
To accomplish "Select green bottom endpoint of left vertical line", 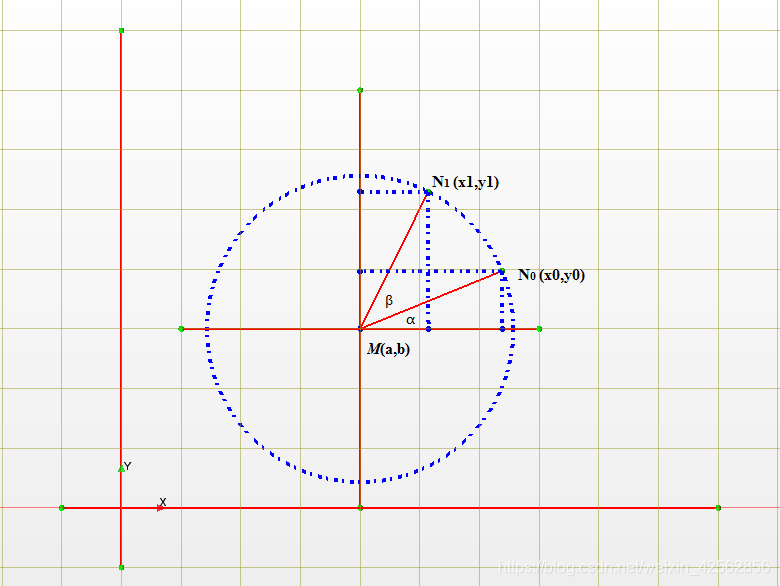I will pos(121,568).
